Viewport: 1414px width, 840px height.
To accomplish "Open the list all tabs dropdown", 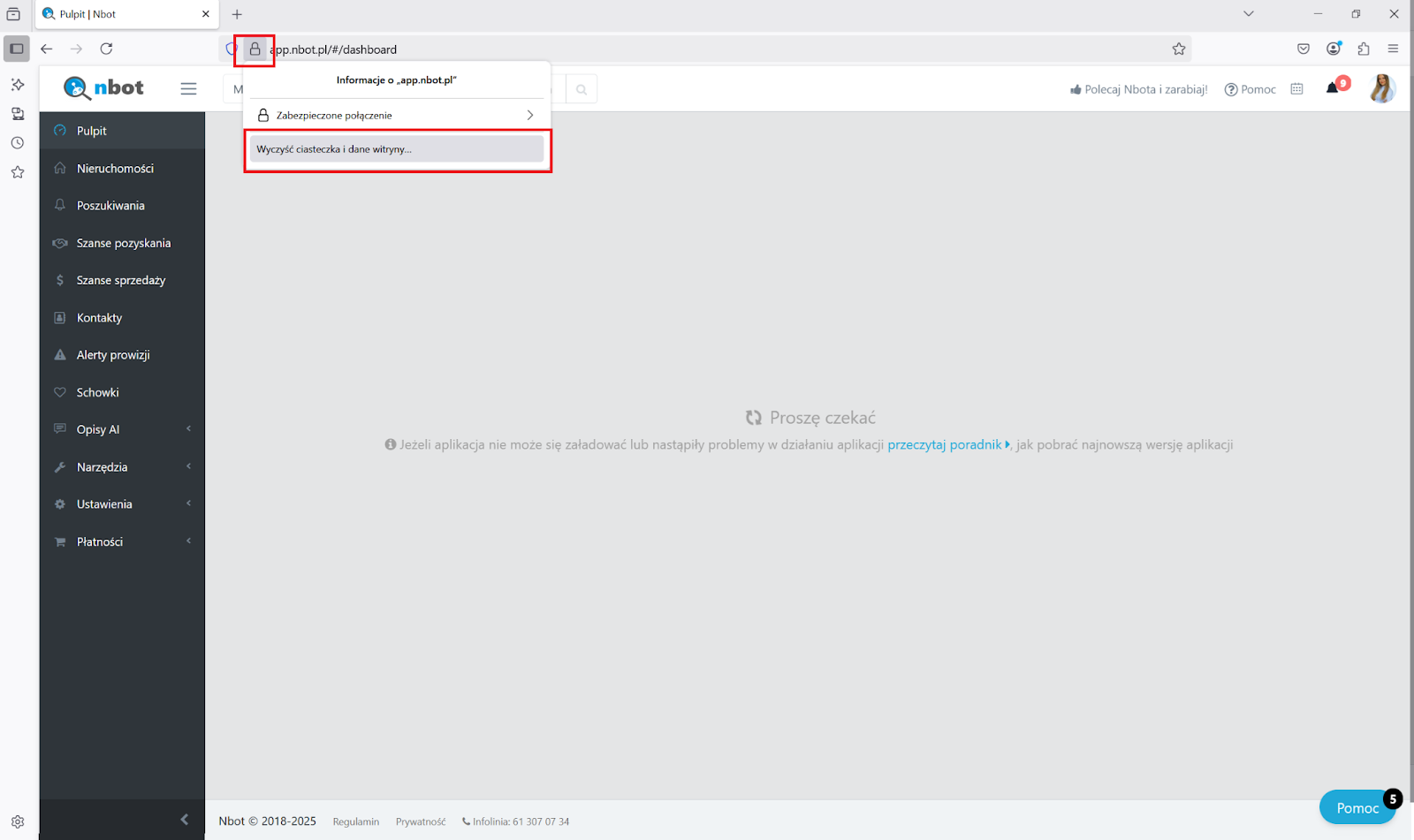I will pyautogui.click(x=1248, y=14).
